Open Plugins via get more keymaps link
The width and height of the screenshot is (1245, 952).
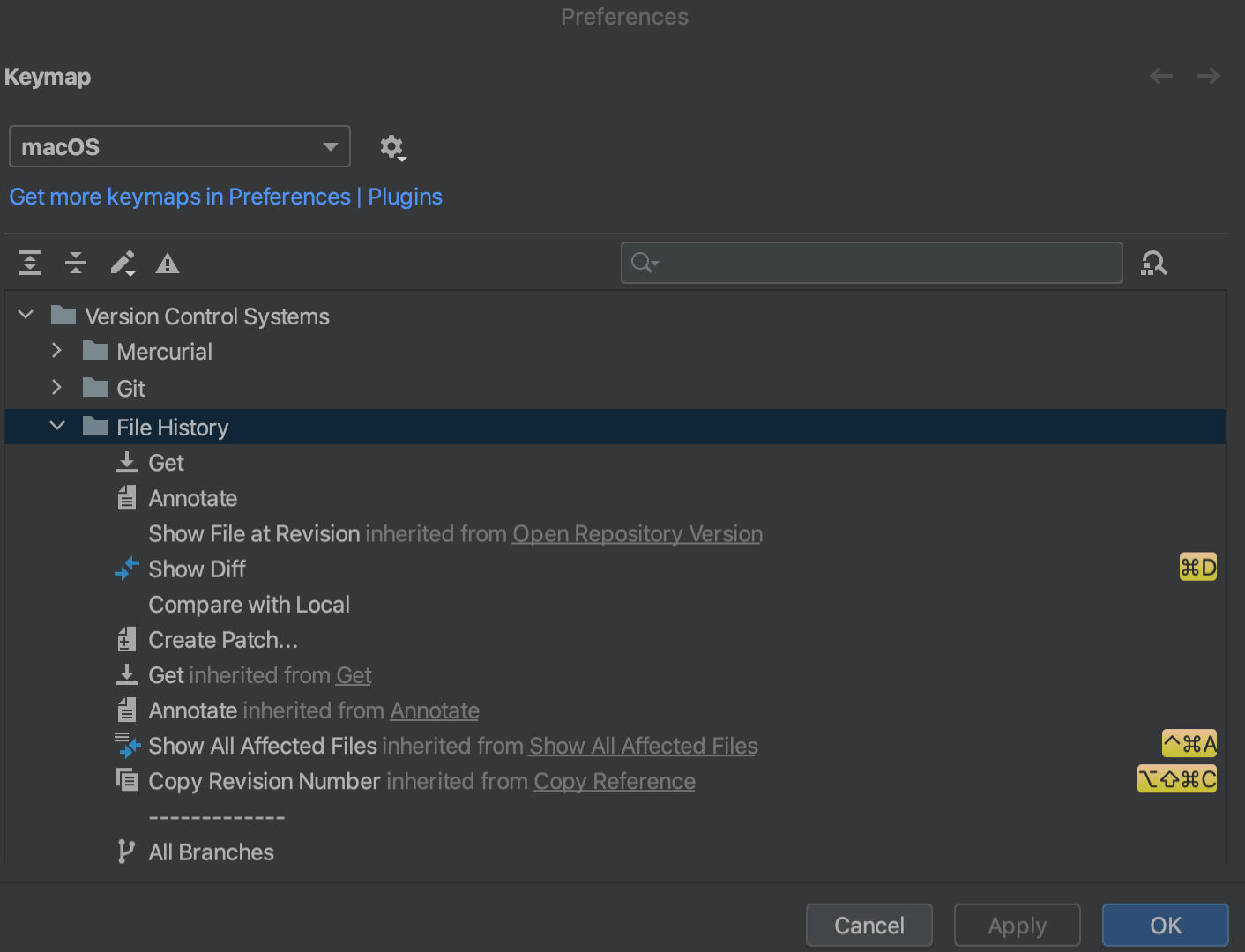point(225,196)
